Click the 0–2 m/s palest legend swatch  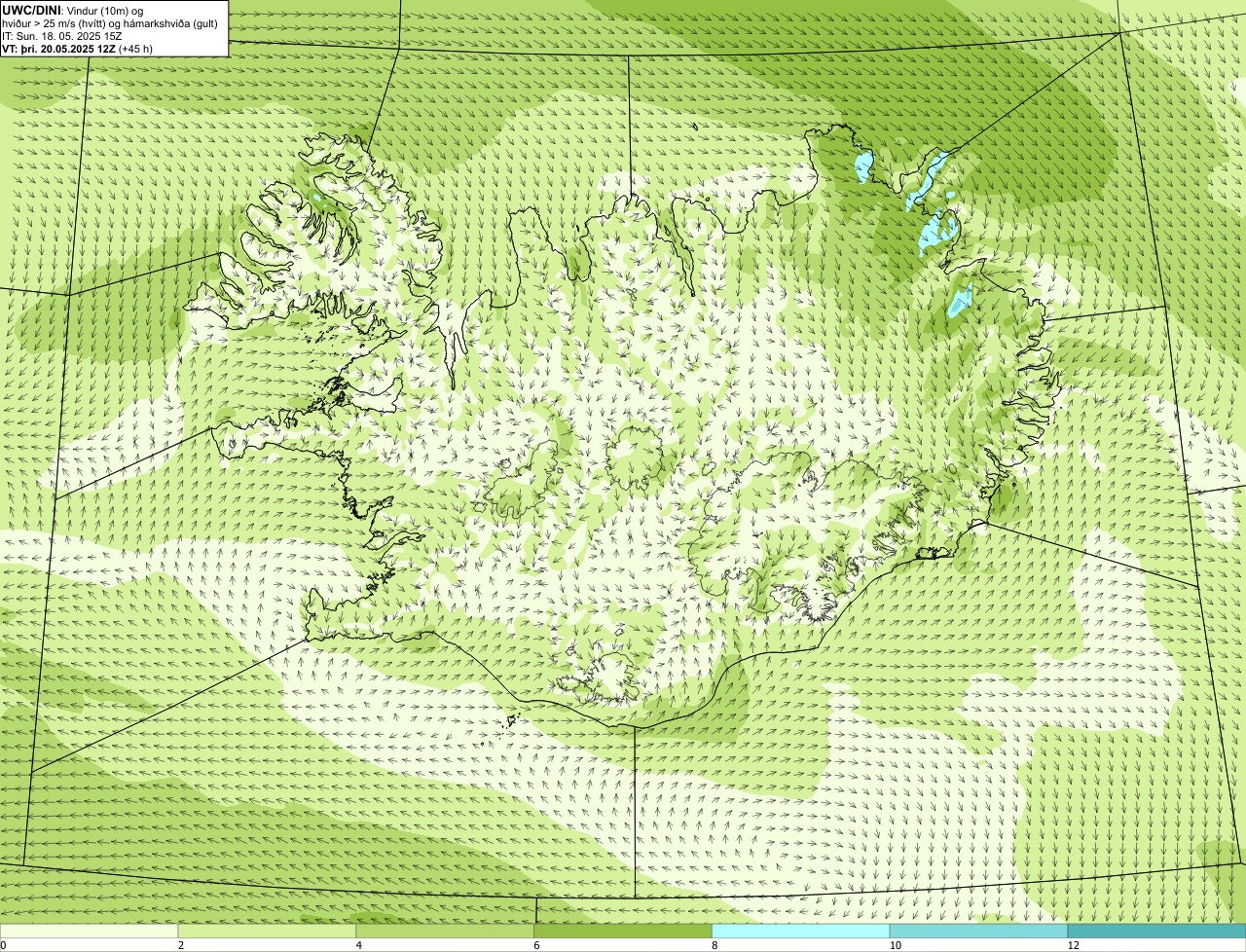(x=90, y=931)
